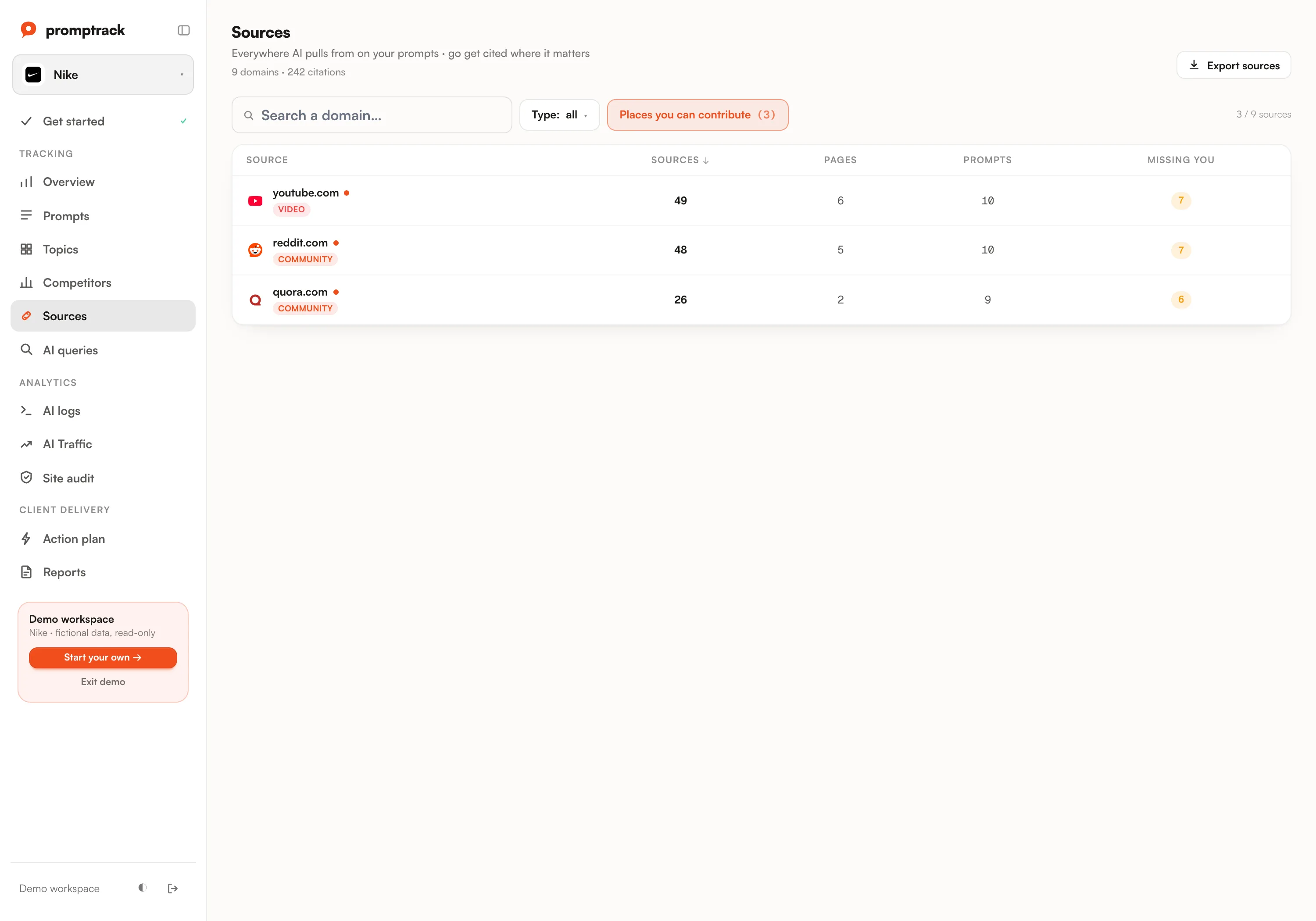1316x921 pixels.
Task: Toggle dark mode with the half-circle icon
Action: pos(143,888)
